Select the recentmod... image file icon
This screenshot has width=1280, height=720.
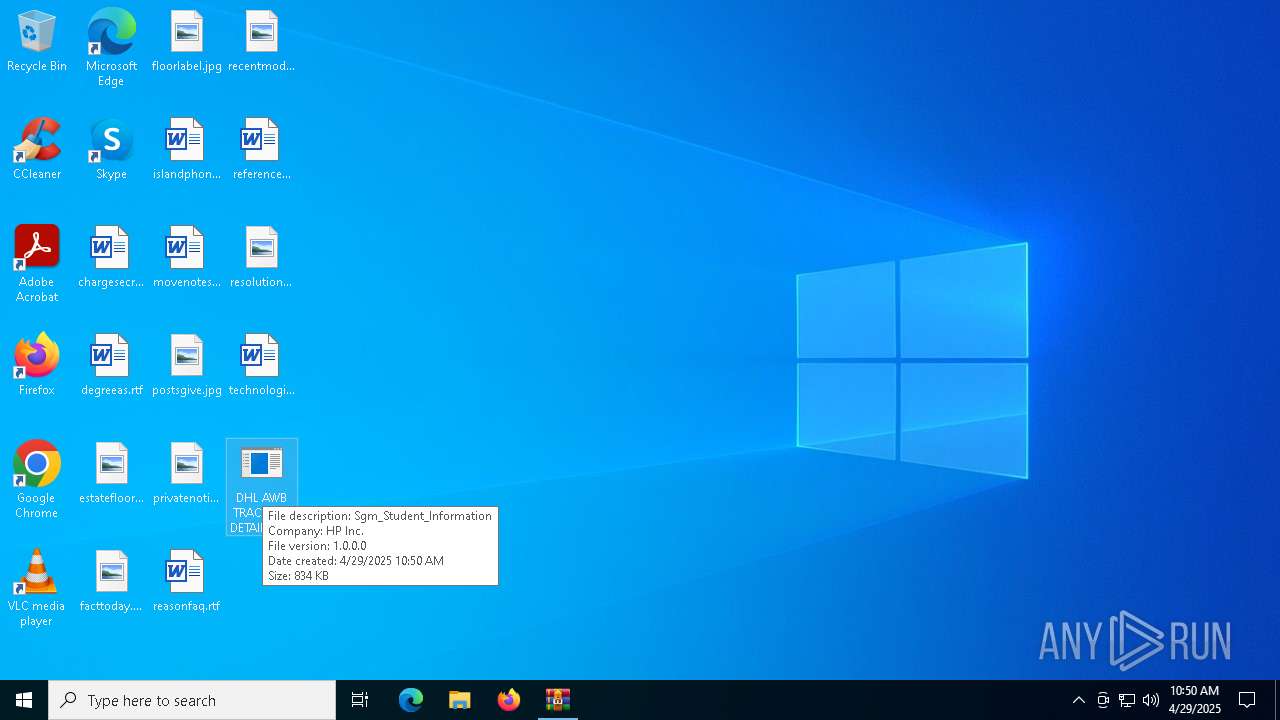coord(261,42)
